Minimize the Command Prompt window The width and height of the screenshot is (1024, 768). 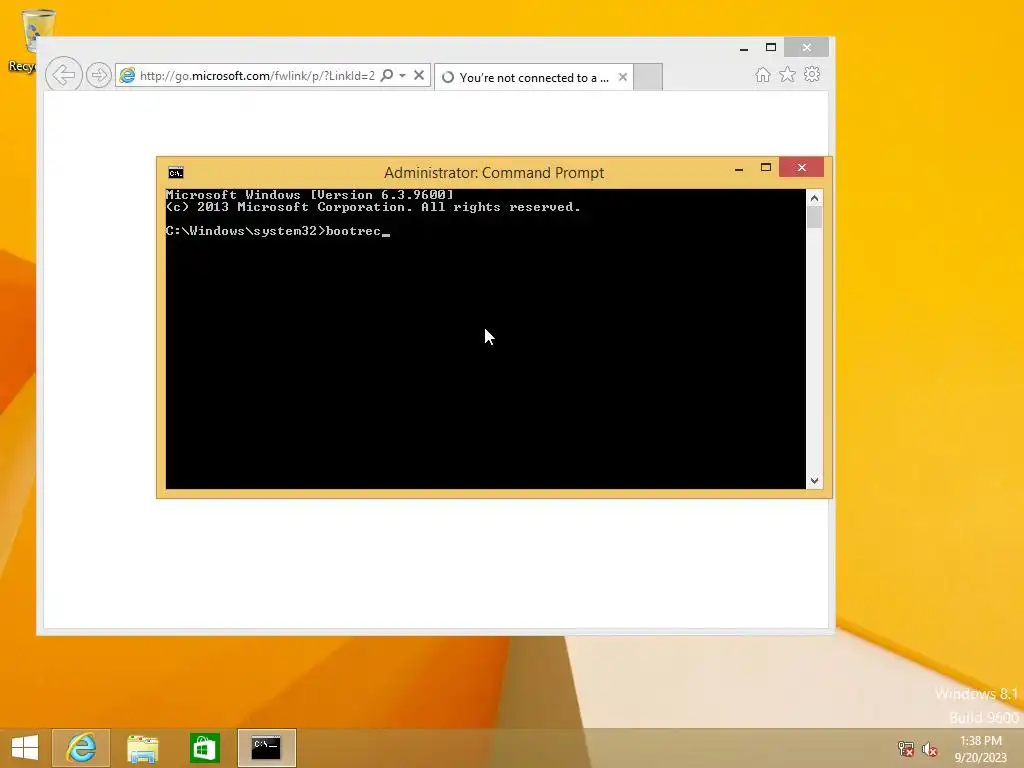click(x=739, y=168)
